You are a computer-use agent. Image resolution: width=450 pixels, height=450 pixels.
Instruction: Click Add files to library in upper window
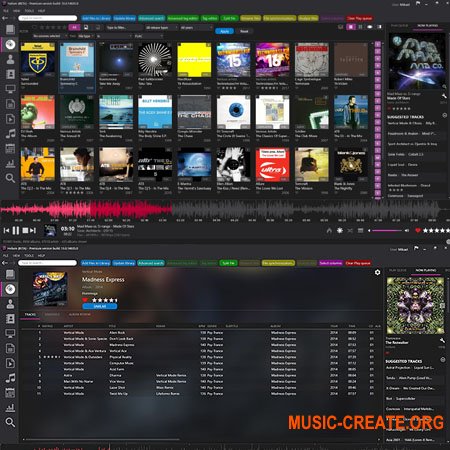point(96,18)
